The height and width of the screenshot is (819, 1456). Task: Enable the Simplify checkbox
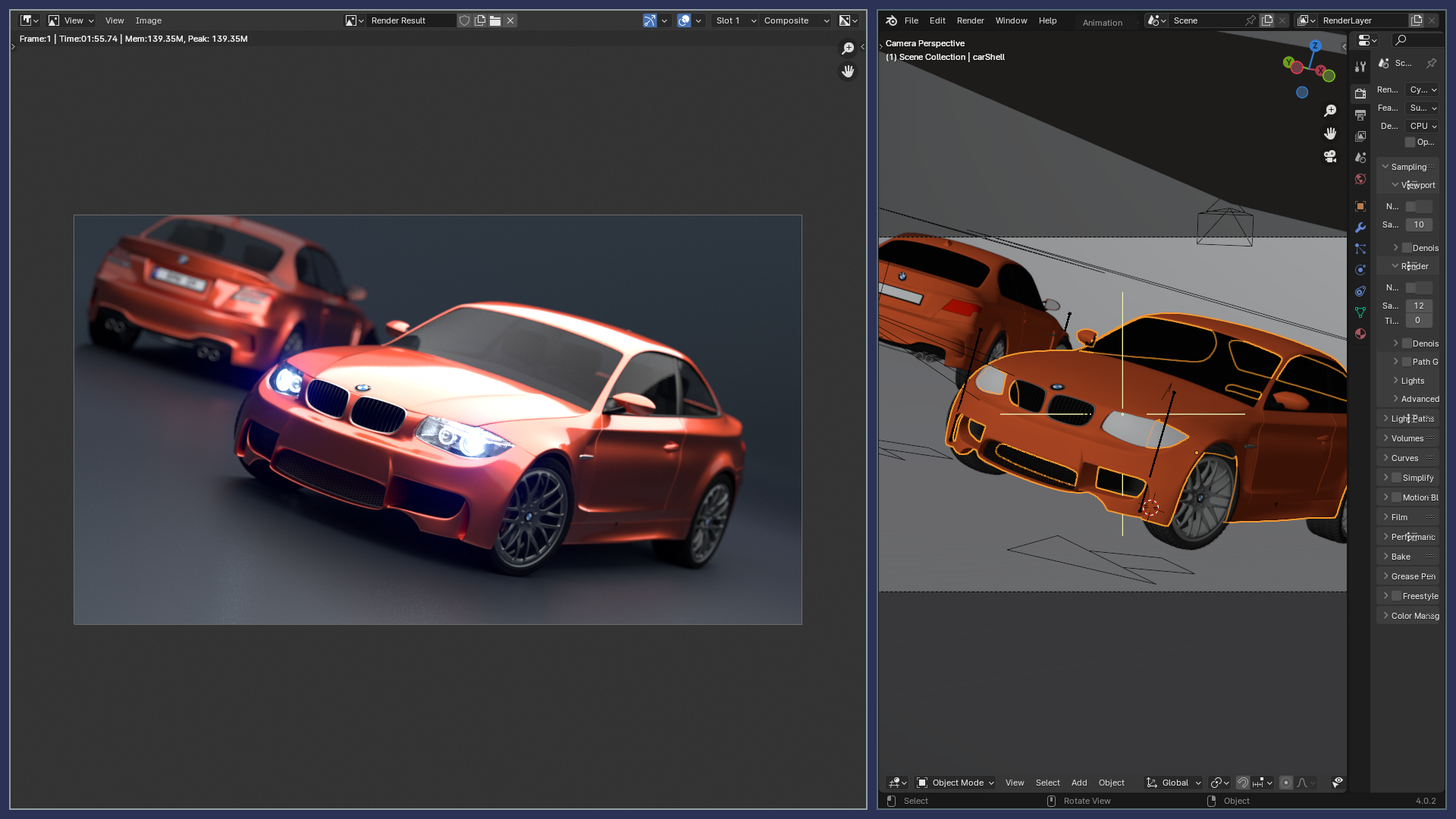coord(1397,478)
